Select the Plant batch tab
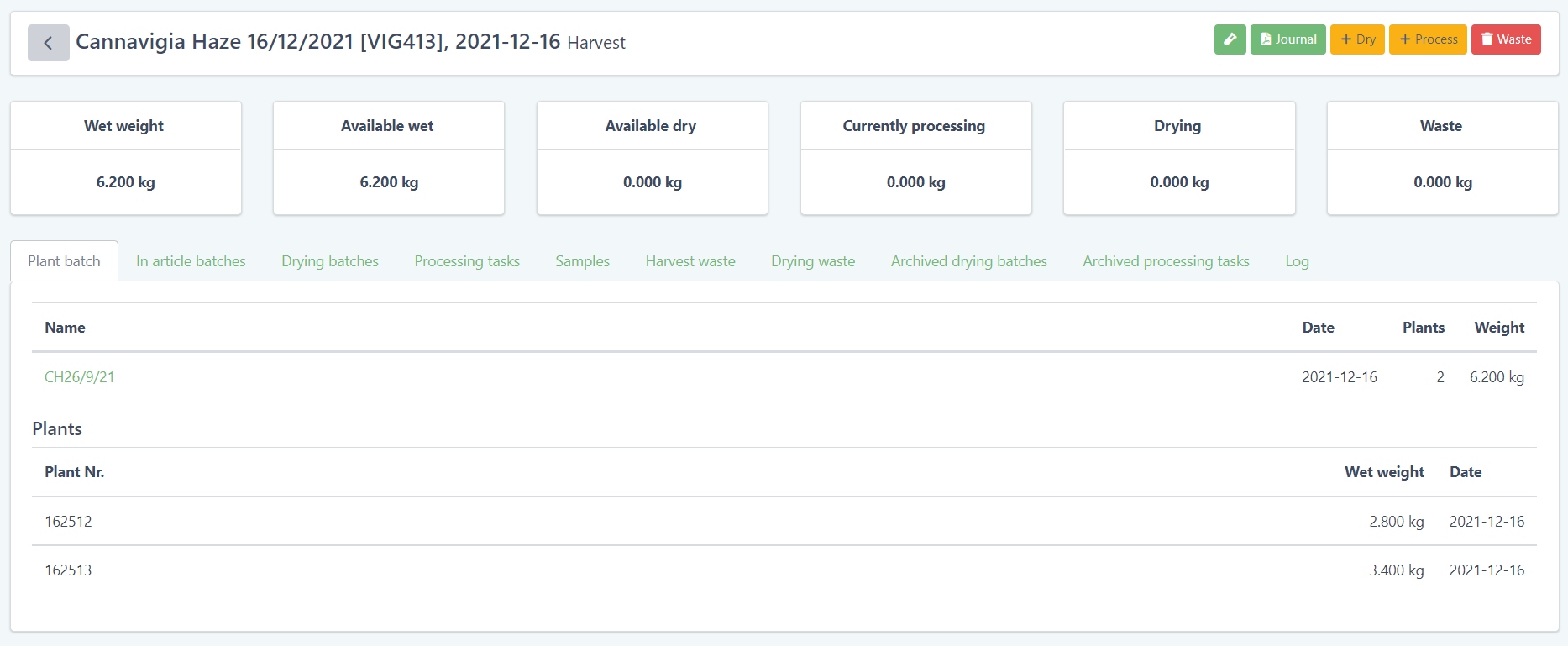 64,261
